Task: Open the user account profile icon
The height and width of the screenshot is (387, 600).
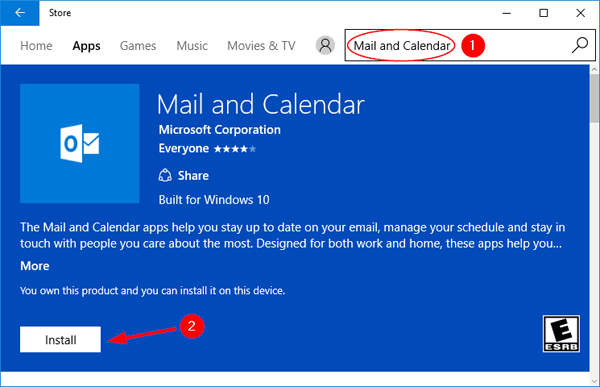Action: click(325, 45)
